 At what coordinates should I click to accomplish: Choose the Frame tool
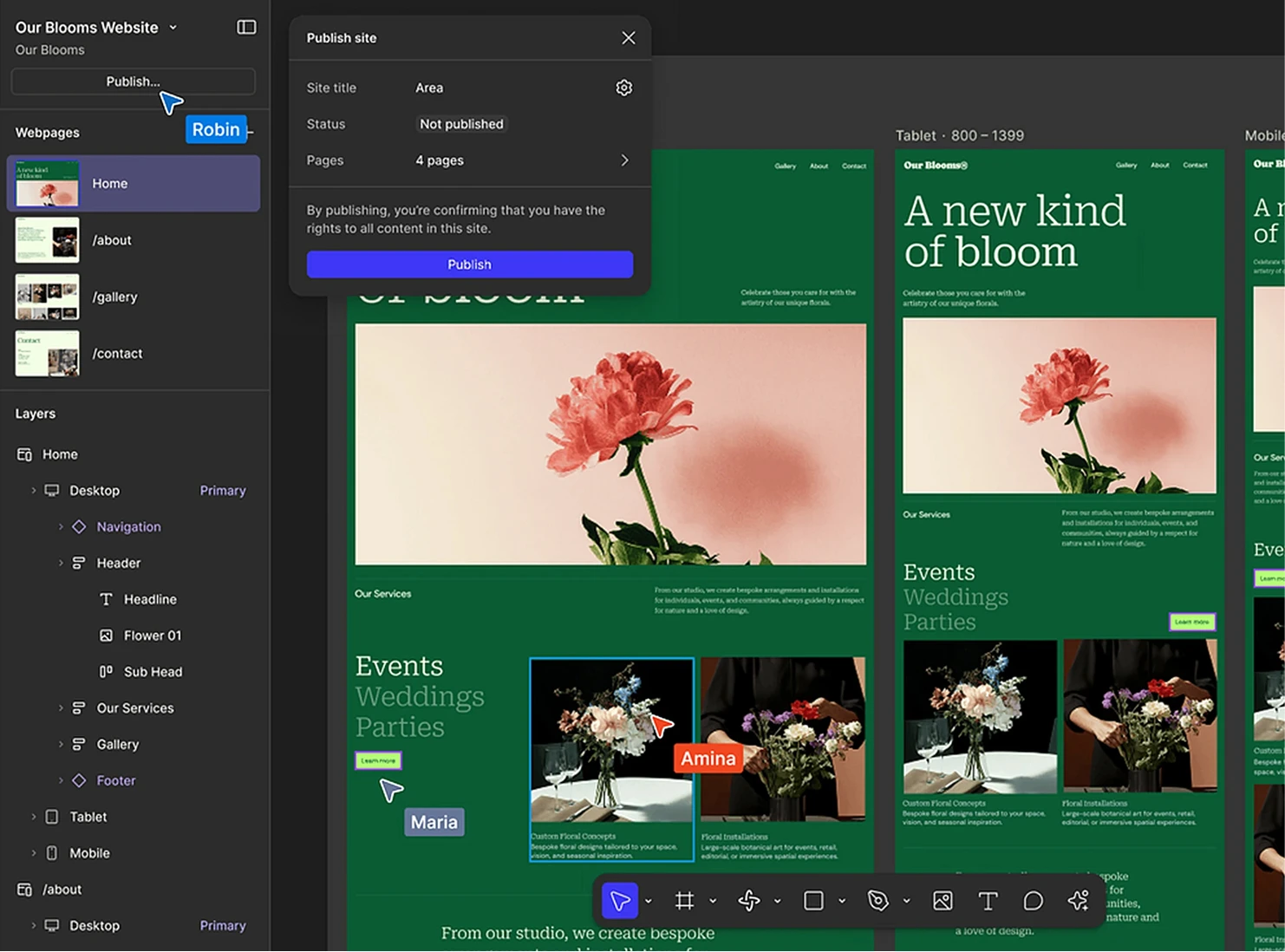[x=684, y=901]
